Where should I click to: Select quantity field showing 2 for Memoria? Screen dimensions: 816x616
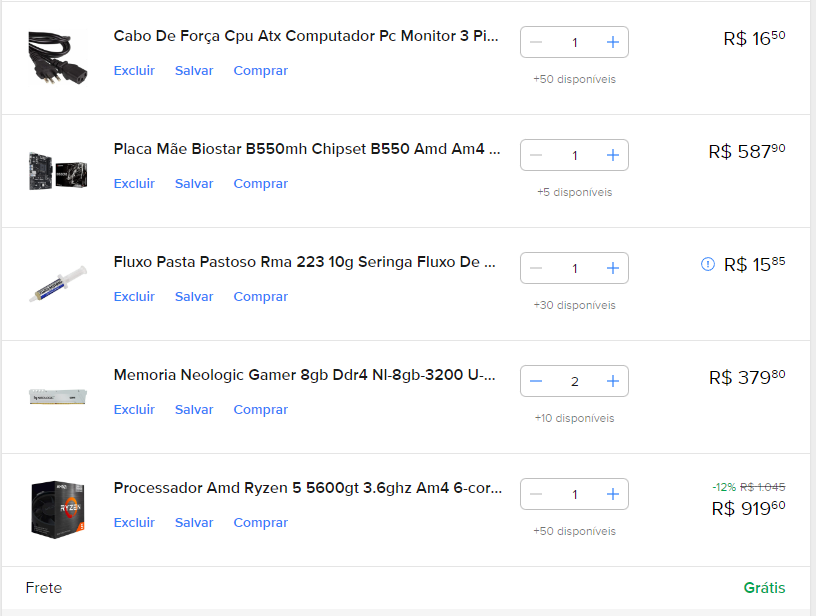[575, 381]
